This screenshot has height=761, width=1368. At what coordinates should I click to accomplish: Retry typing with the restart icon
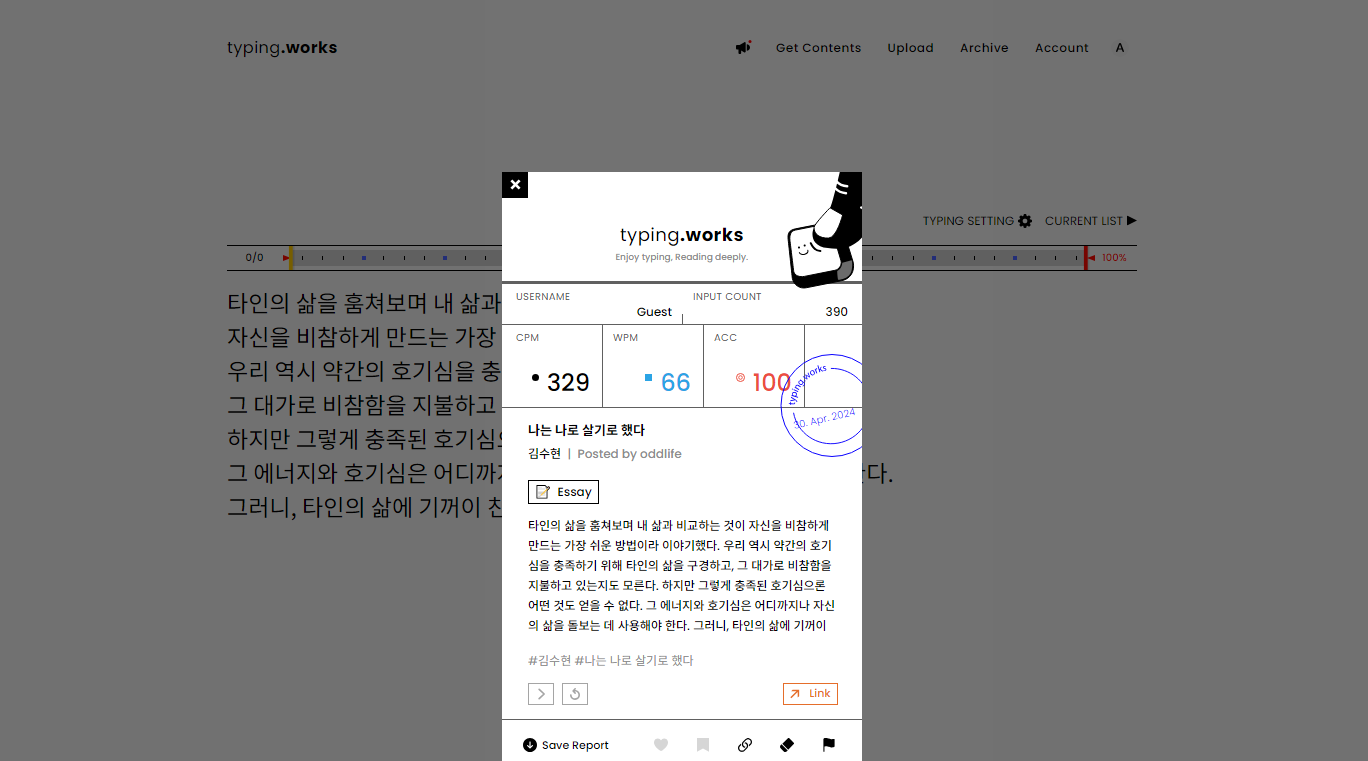(575, 694)
